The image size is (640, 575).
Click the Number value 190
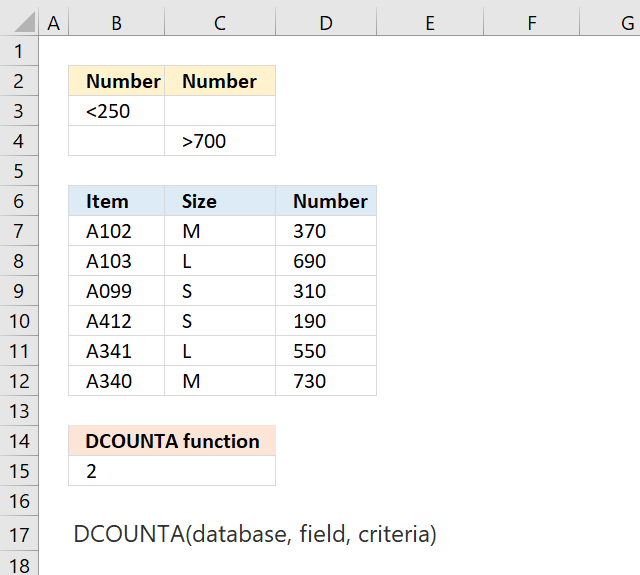(326, 321)
